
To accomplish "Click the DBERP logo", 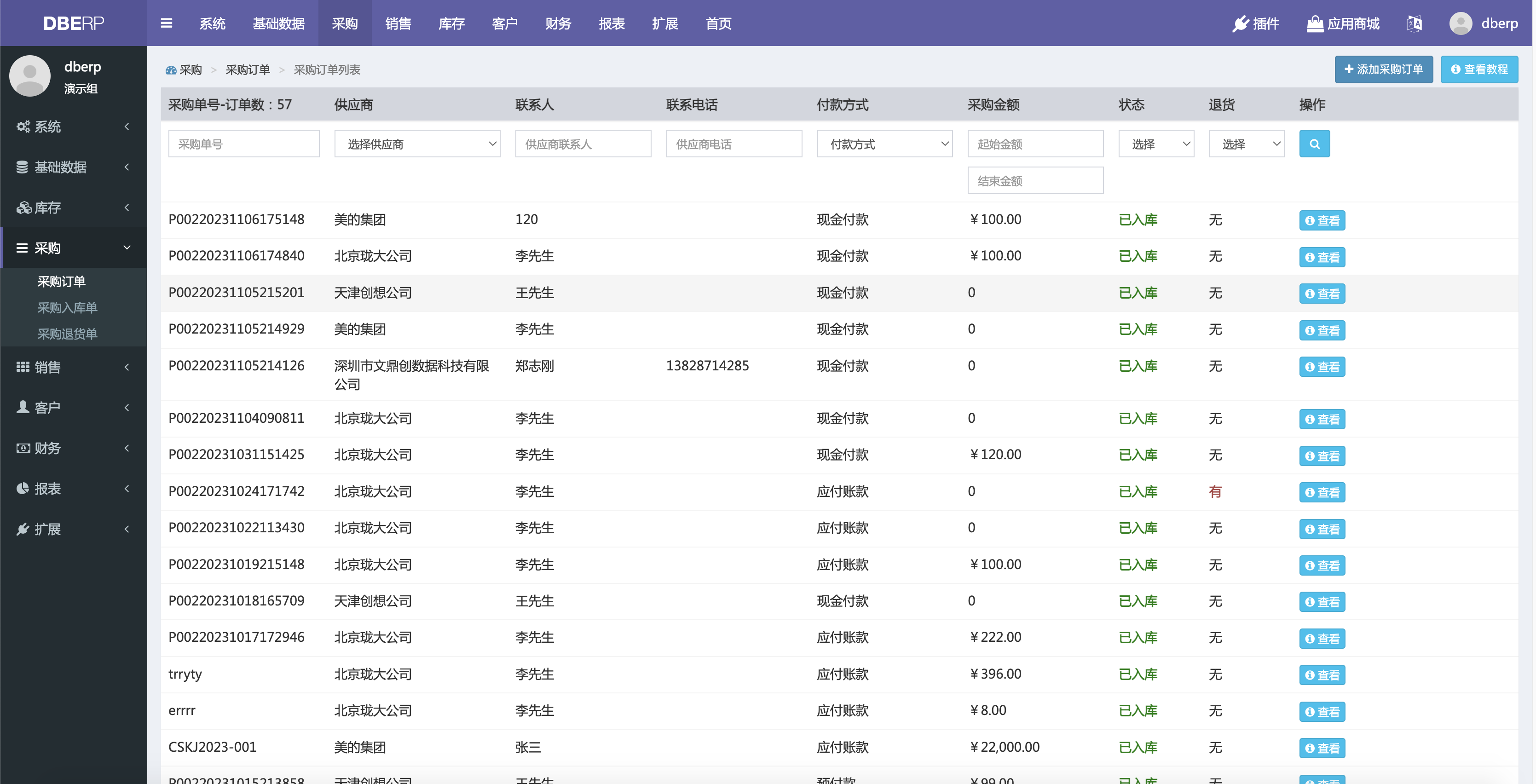I will pos(73,23).
